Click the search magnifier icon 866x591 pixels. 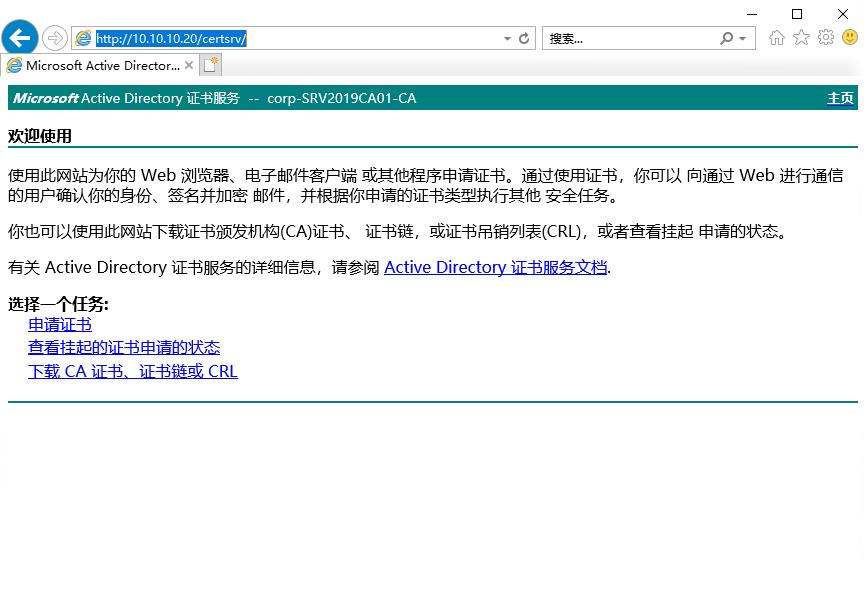click(x=727, y=38)
